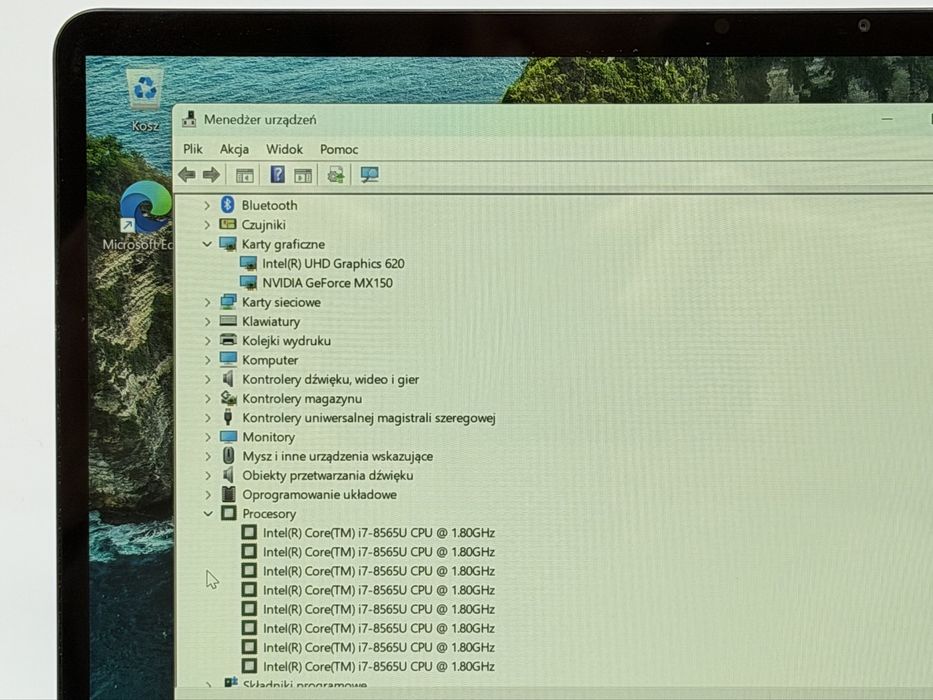Open the Widok menu
The width and height of the screenshot is (933, 700).
point(284,149)
